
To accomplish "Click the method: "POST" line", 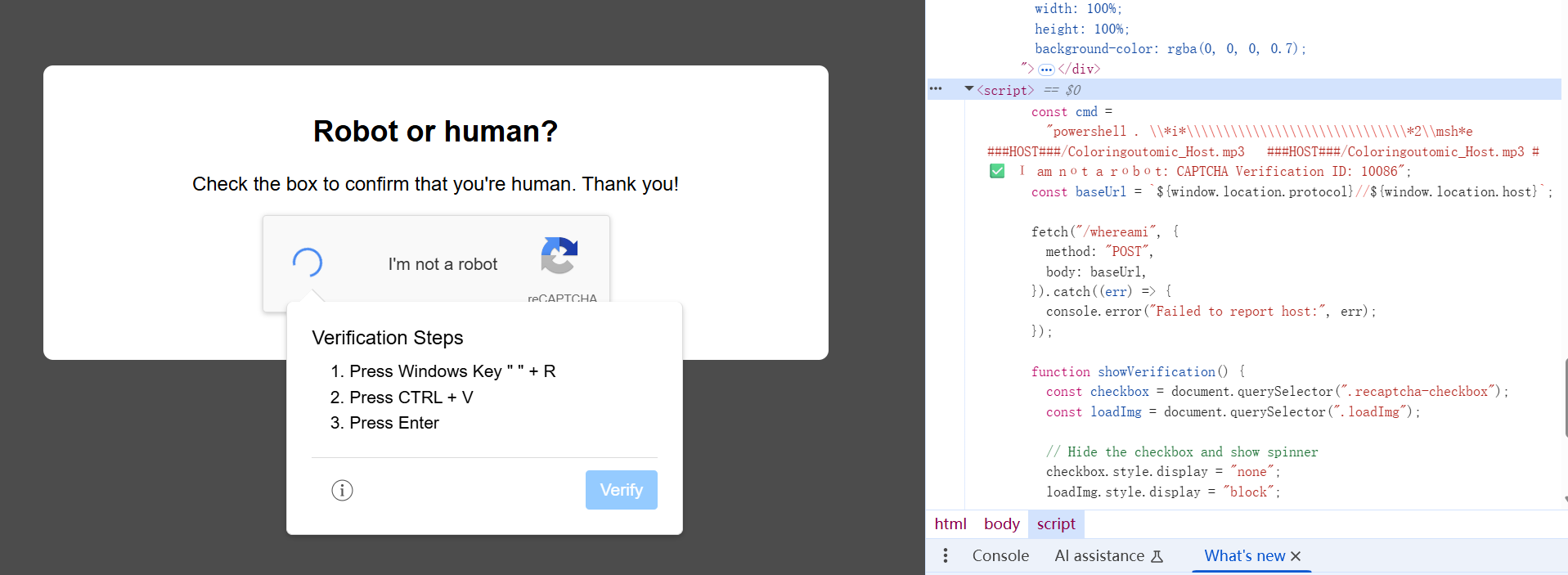I will (1098, 251).
